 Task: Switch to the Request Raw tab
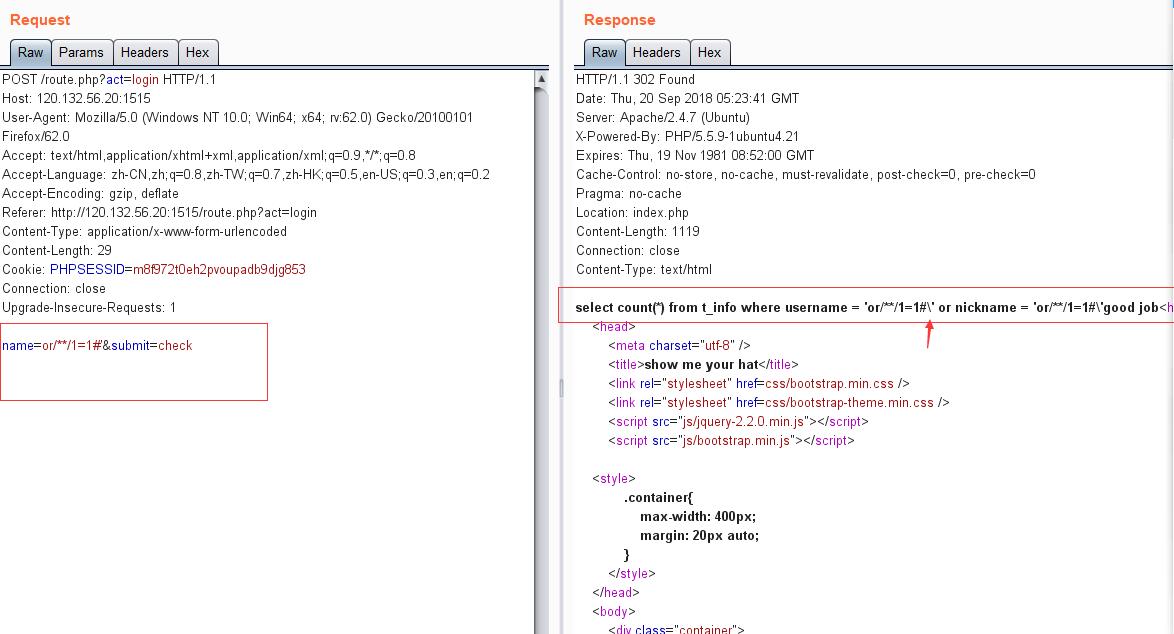point(31,52)
